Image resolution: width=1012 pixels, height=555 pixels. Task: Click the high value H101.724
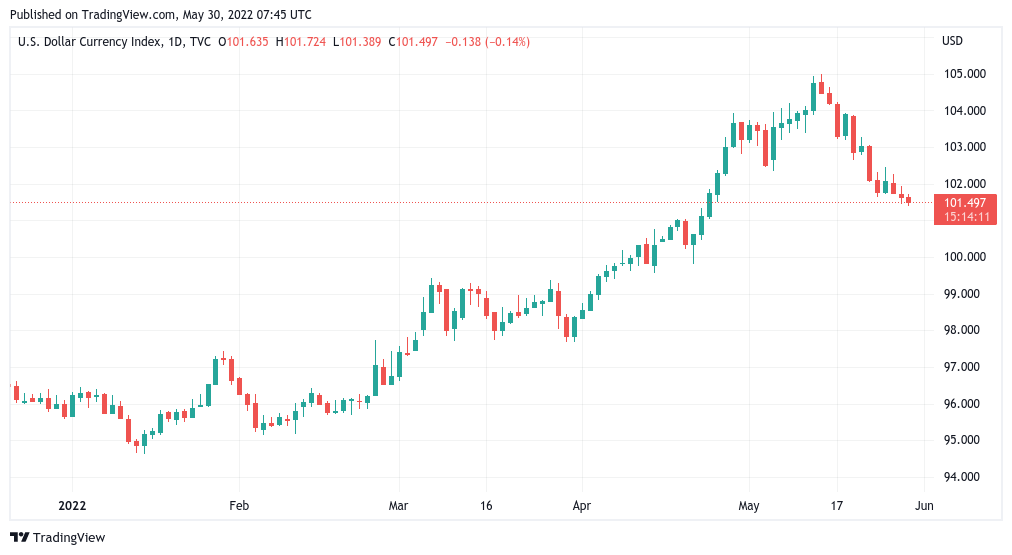coord(304,41)
